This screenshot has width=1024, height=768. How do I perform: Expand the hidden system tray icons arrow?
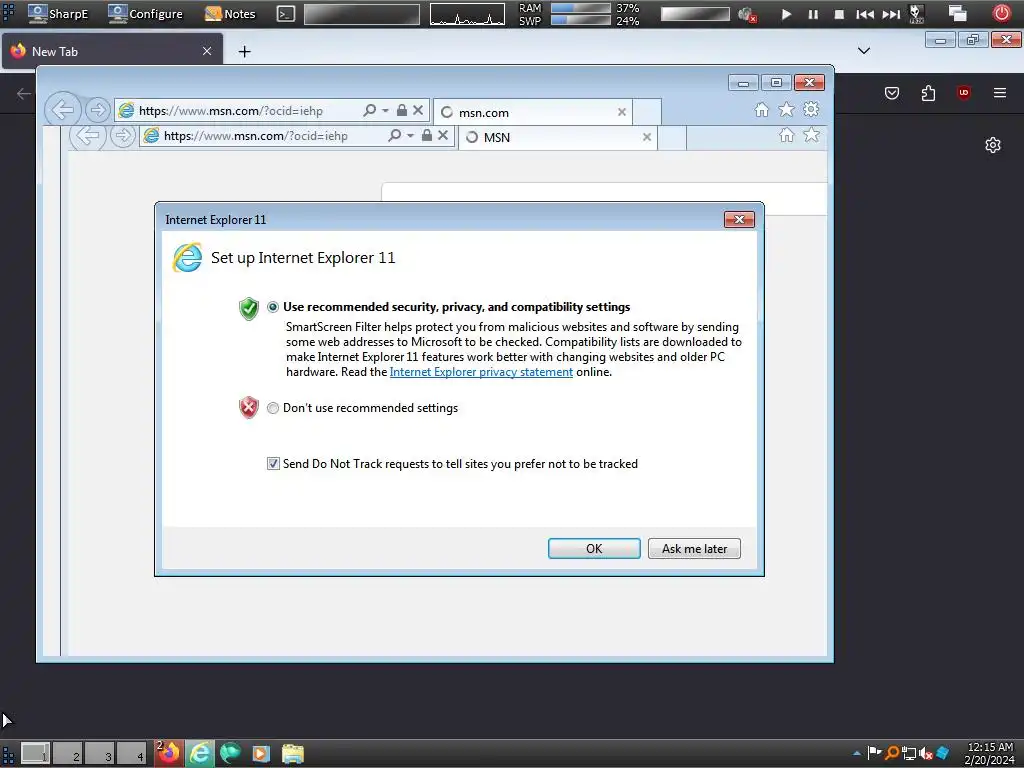point(856,754)
